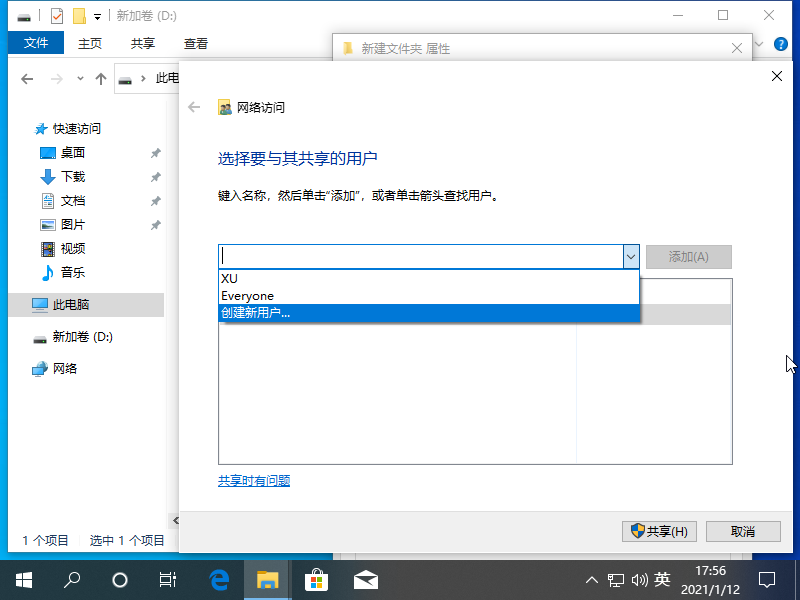Viewport: 800px width, 600px height.
Task: Open the notification center icon
Action: point(767,579)
